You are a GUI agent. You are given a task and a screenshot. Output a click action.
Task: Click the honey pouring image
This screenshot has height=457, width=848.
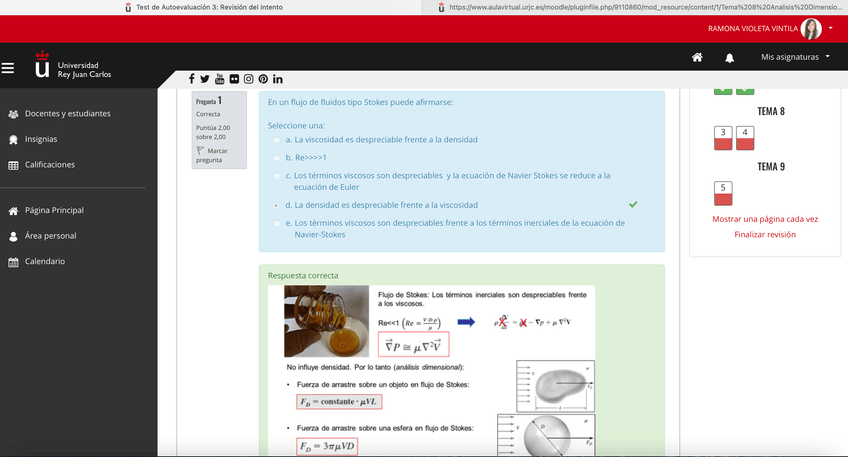pyautogui.click(x=327, y=321)
